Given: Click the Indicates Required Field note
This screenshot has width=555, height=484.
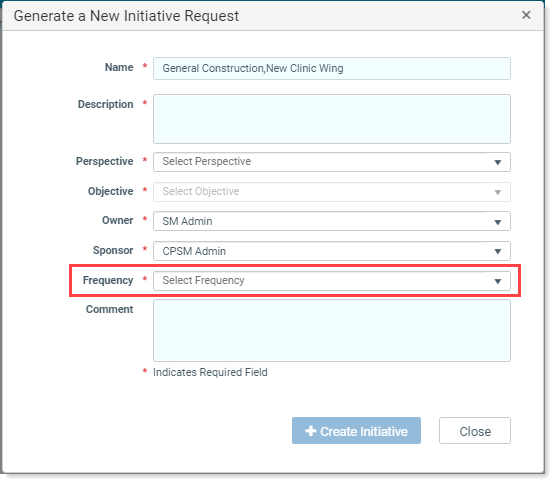Looking at the screenshot, I should (210, 372).
